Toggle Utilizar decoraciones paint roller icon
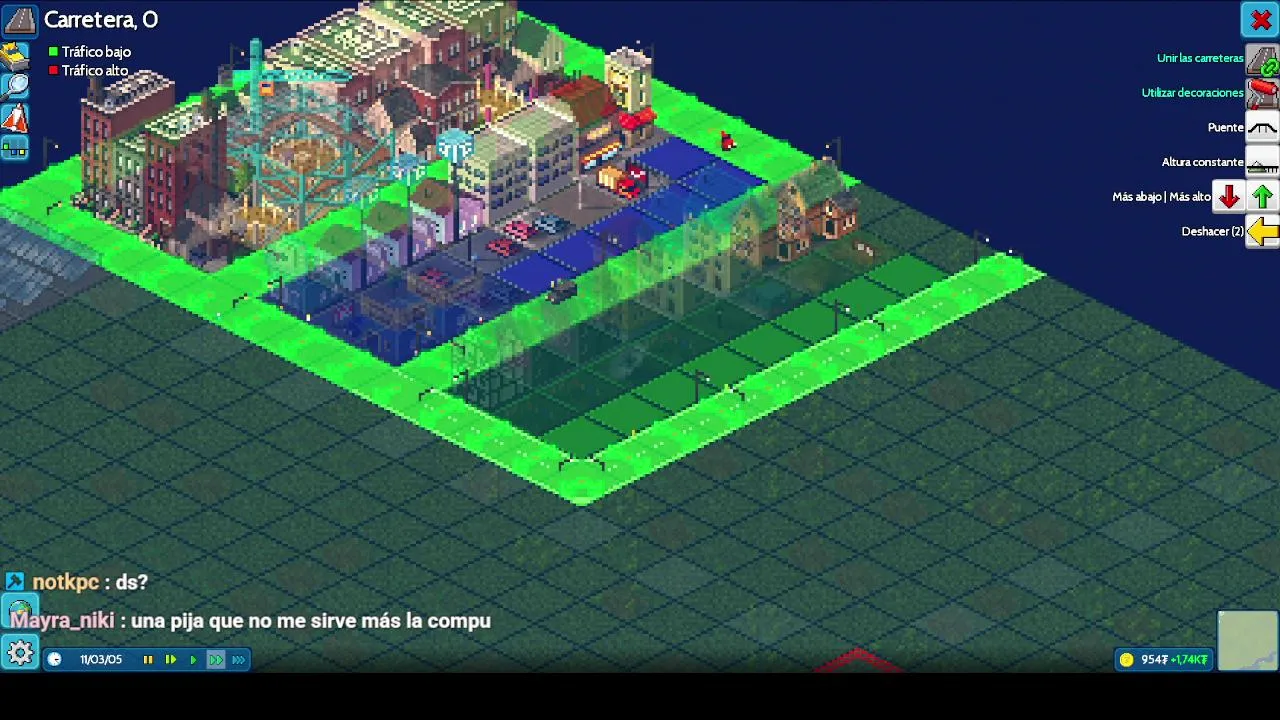The height and width of the screenshot is (720, 1280). pos(1263,93)
